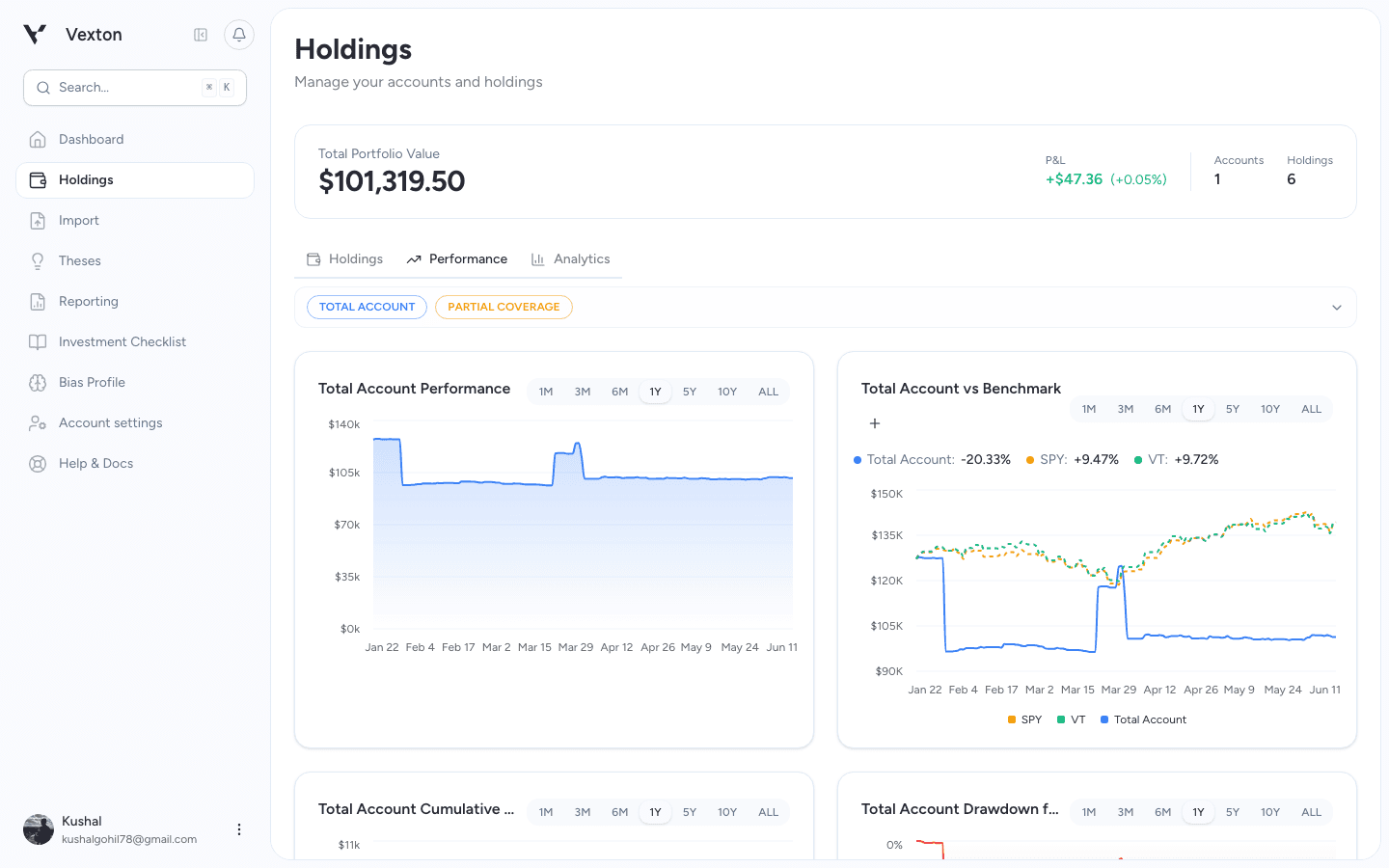Set Total Account vs Benchmark range to 3M
Image resolution: width=1389 pixels, height=868 pixels.
(x=1126, y=409)
